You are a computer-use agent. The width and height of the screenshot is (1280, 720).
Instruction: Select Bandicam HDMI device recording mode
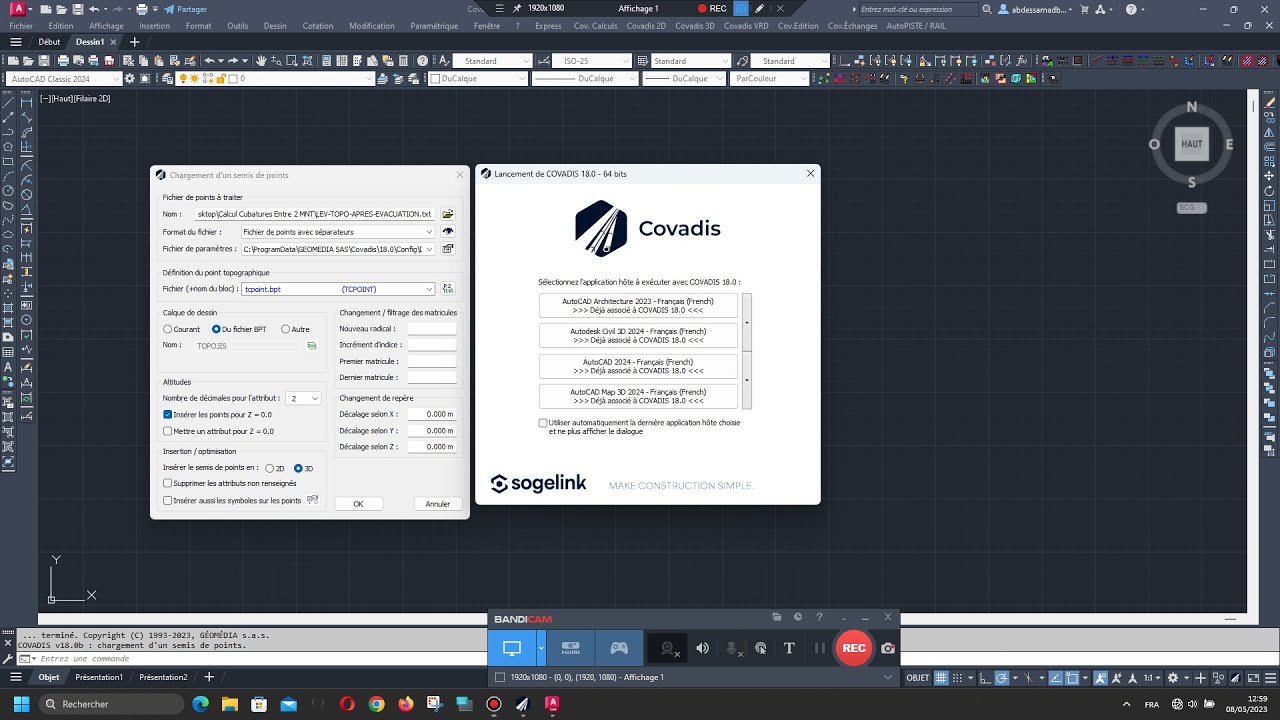click(571, 648)
